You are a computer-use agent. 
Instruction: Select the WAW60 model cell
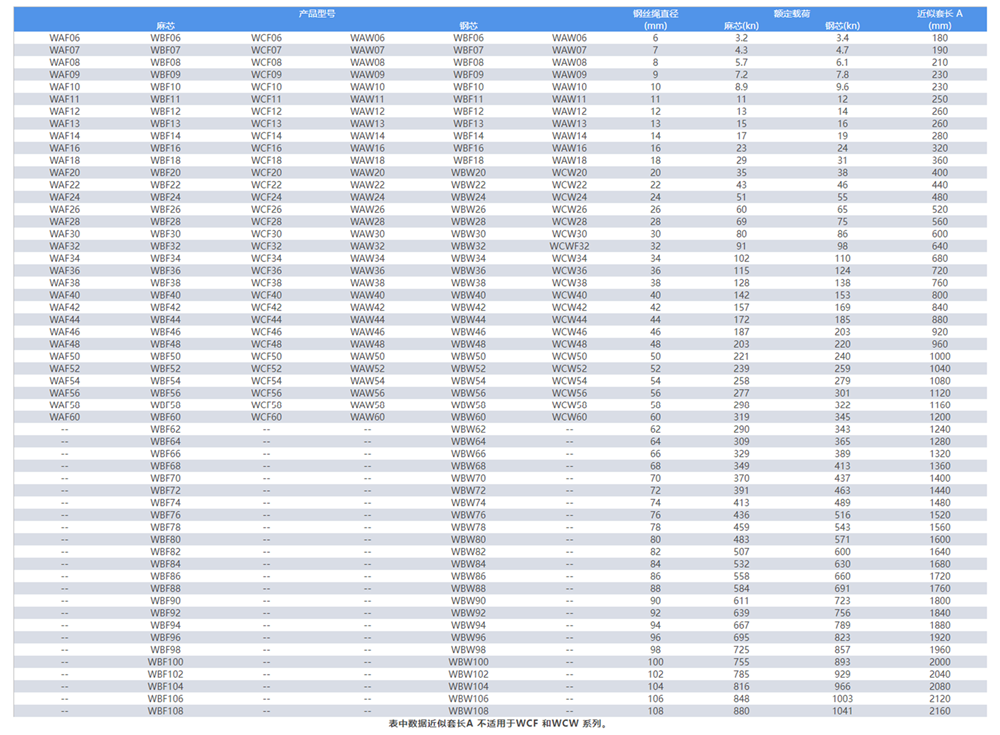point(367,417)
